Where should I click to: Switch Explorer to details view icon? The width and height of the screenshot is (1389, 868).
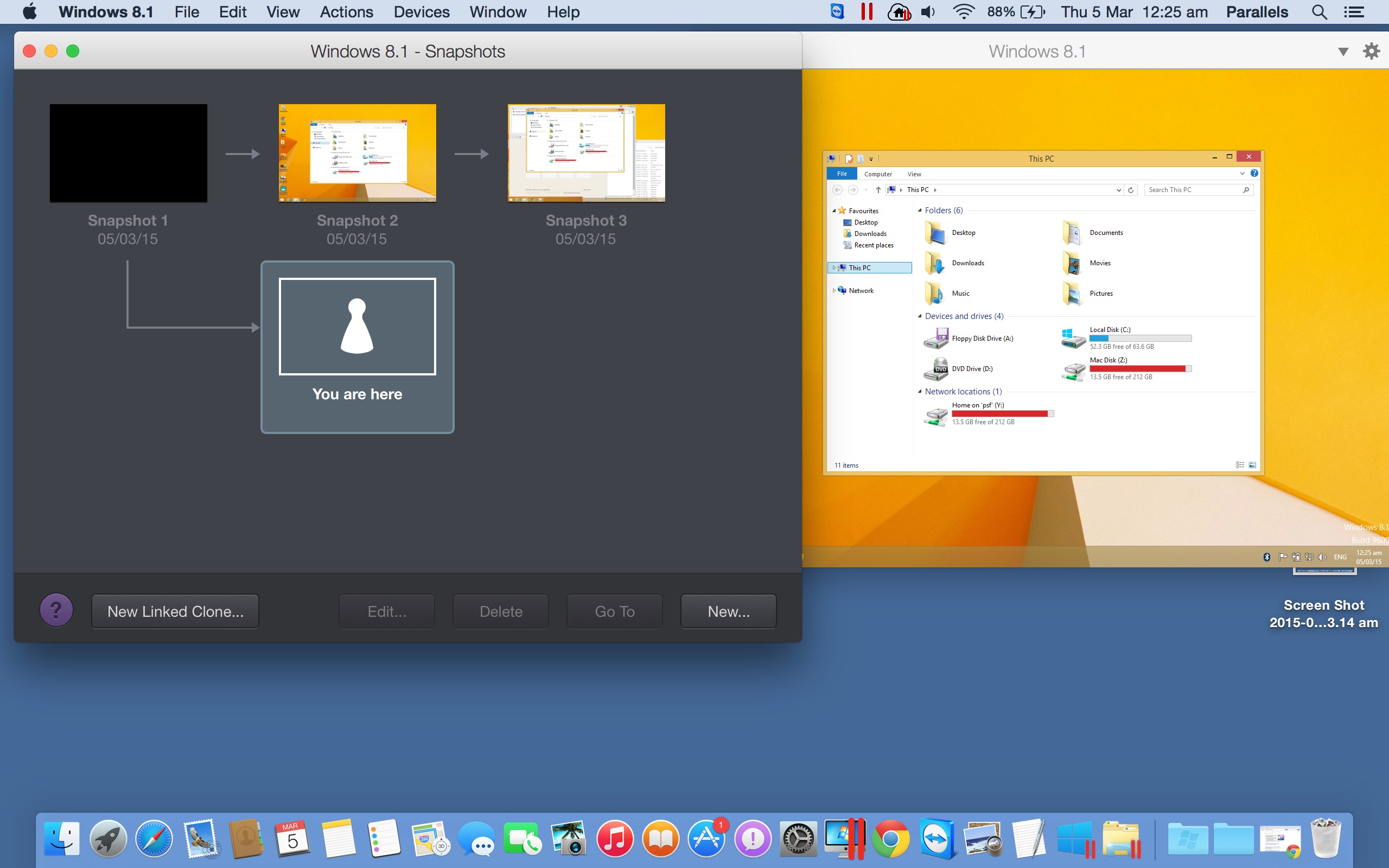click(1240, 465)
